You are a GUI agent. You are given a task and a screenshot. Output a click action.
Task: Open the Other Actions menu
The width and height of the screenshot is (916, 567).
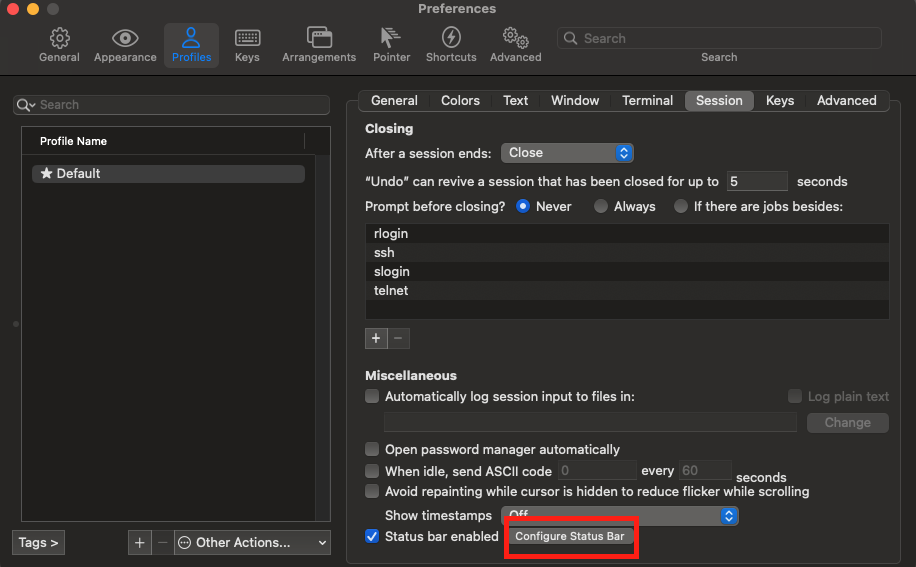(252, 542)
